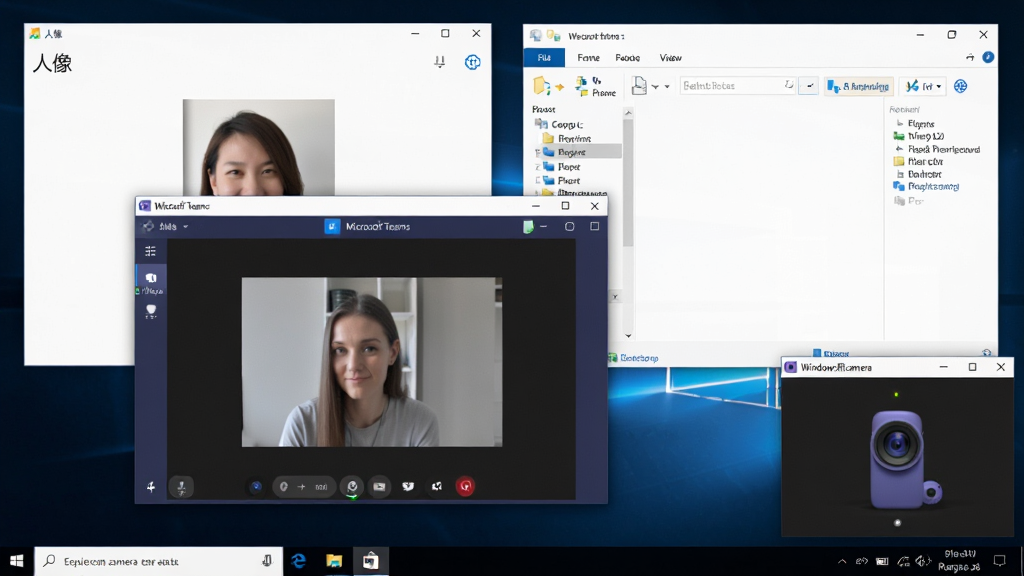Click the small button right of search field

click(x=808, y=86)
